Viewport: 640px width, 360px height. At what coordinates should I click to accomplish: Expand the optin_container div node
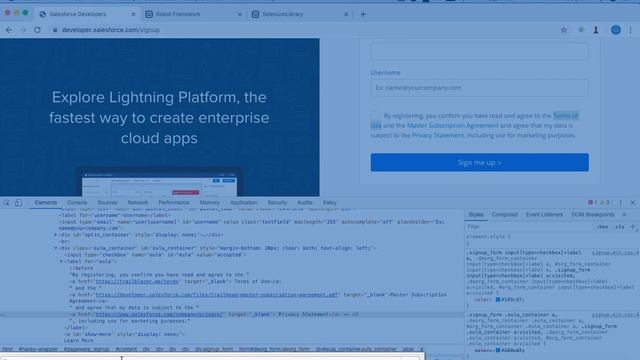[56, 235]
